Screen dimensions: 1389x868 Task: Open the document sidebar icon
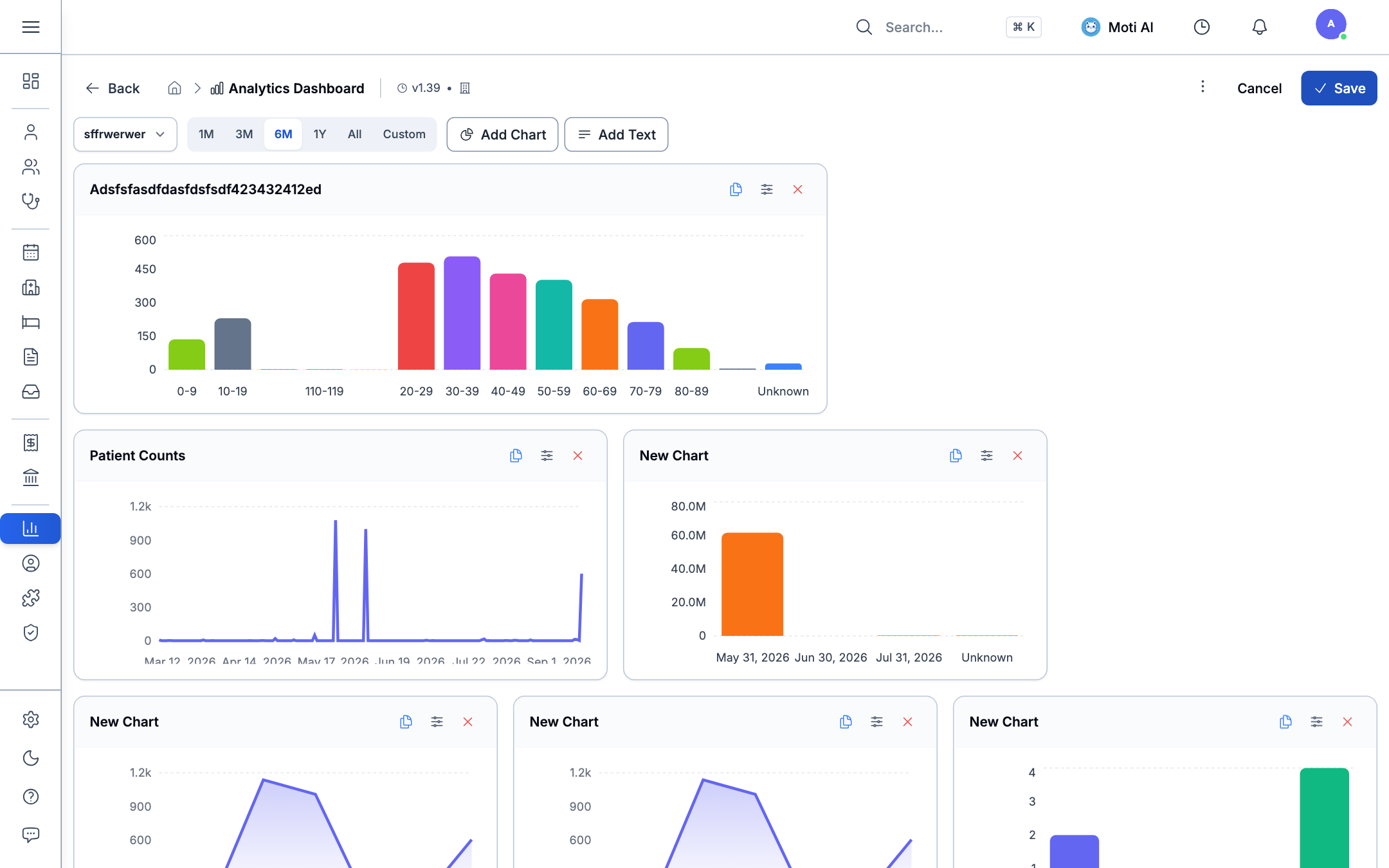tap(30, 357)
